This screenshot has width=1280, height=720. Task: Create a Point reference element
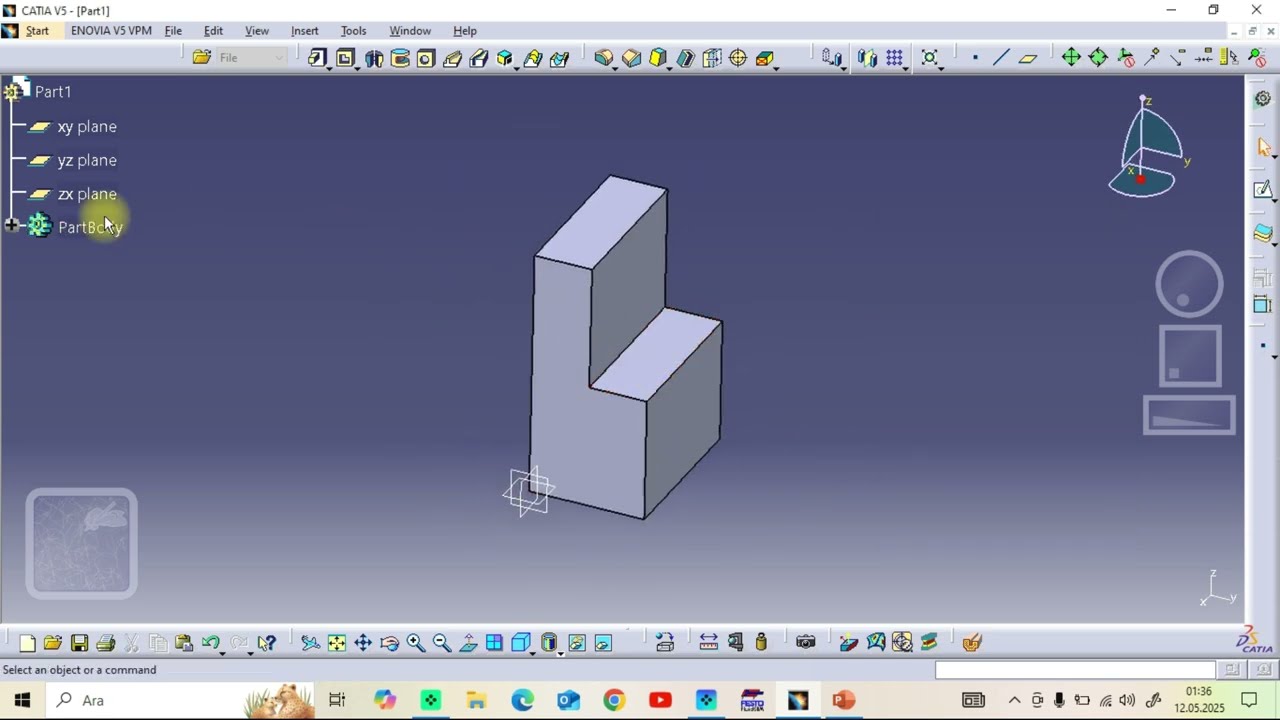point(975,58)
